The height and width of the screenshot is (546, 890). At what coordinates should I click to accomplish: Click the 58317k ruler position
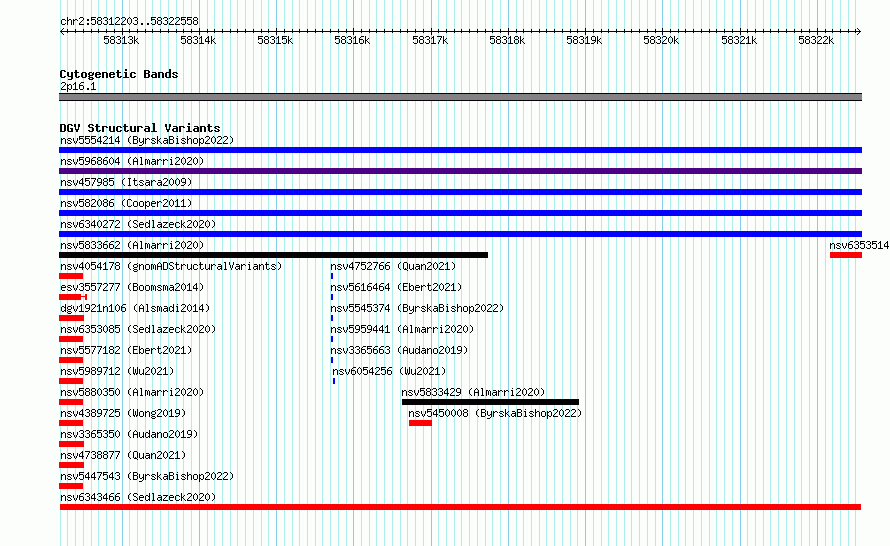[430, 40]
